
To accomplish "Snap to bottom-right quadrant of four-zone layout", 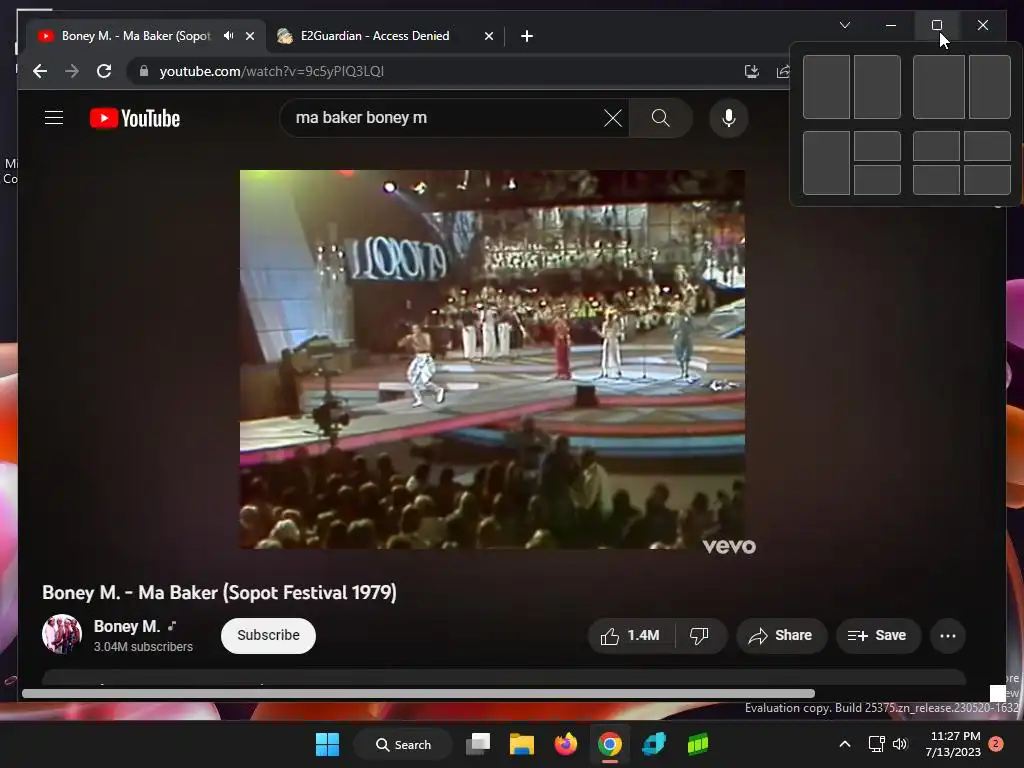I will point(987,180).
